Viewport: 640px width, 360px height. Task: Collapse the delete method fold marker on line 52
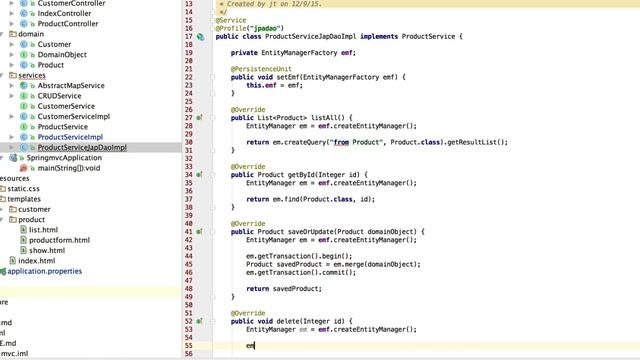[212, 321]
